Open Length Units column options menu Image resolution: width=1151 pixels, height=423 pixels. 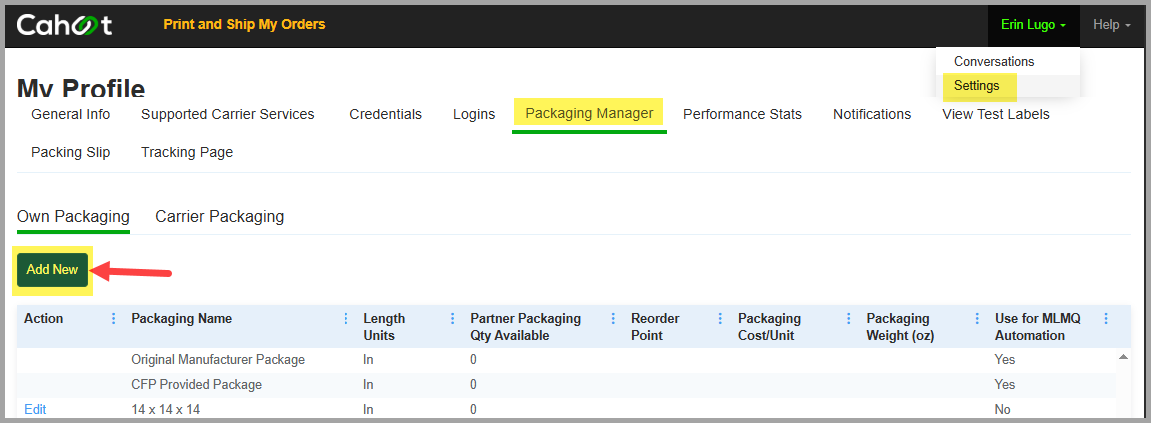click(453, 319)
